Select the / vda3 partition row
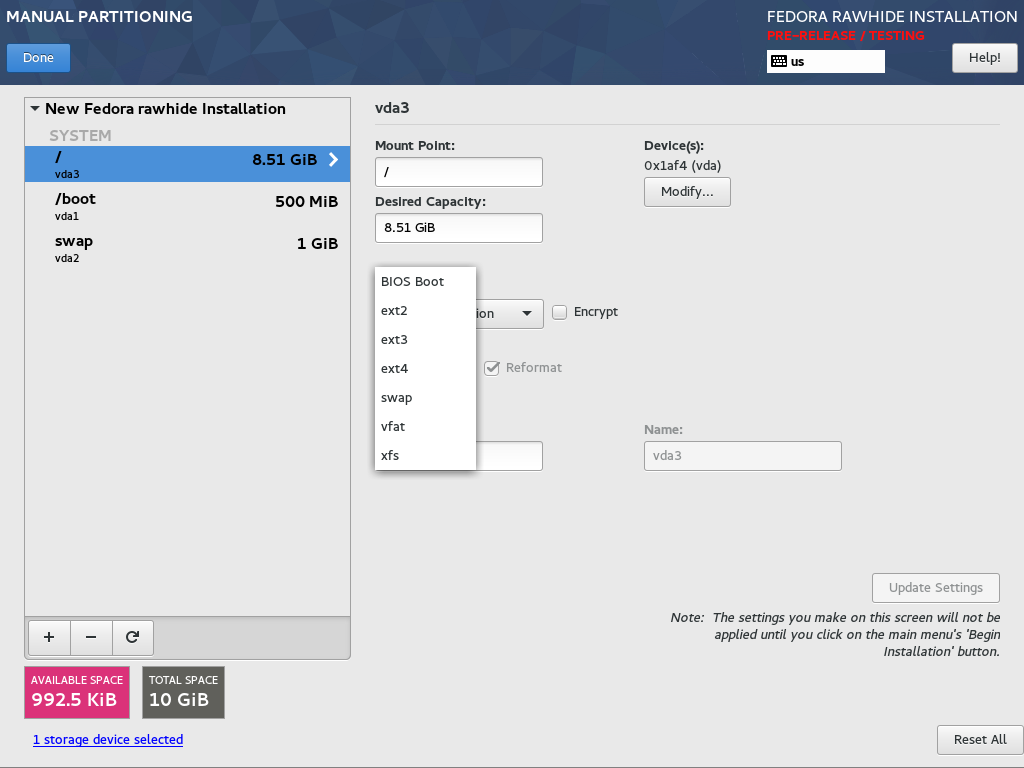The height and width of the screenshot is (768, 1024). click(x=187, y=164)
